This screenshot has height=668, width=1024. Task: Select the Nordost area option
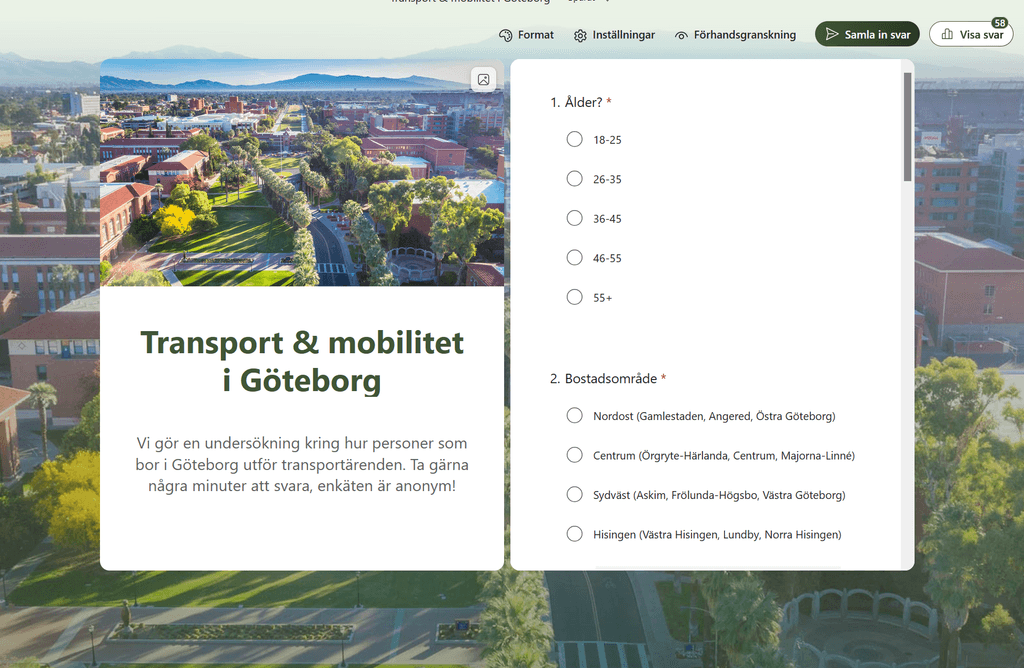point(575,415)
